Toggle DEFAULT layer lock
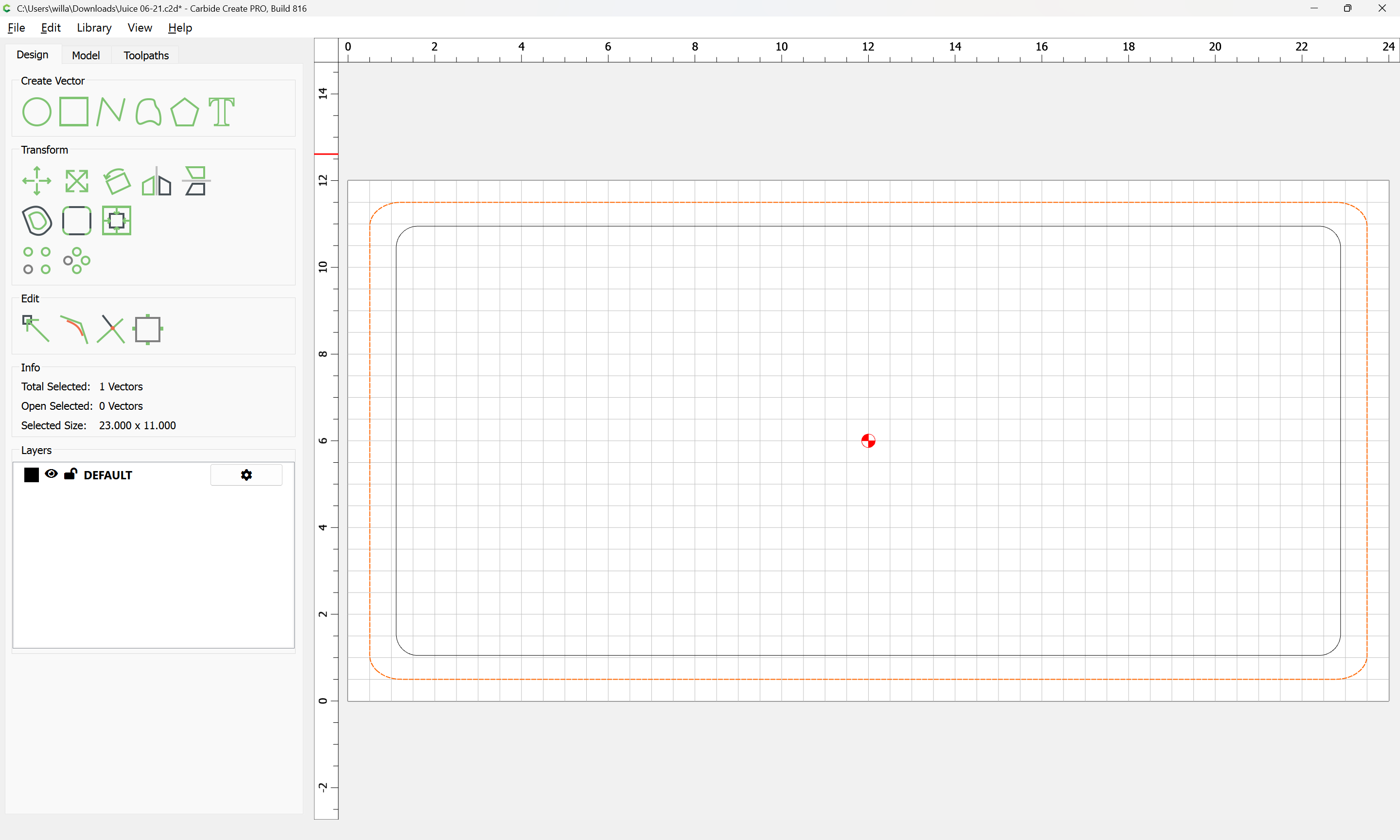Screen dimensions: 1400x840 point(70,474)
